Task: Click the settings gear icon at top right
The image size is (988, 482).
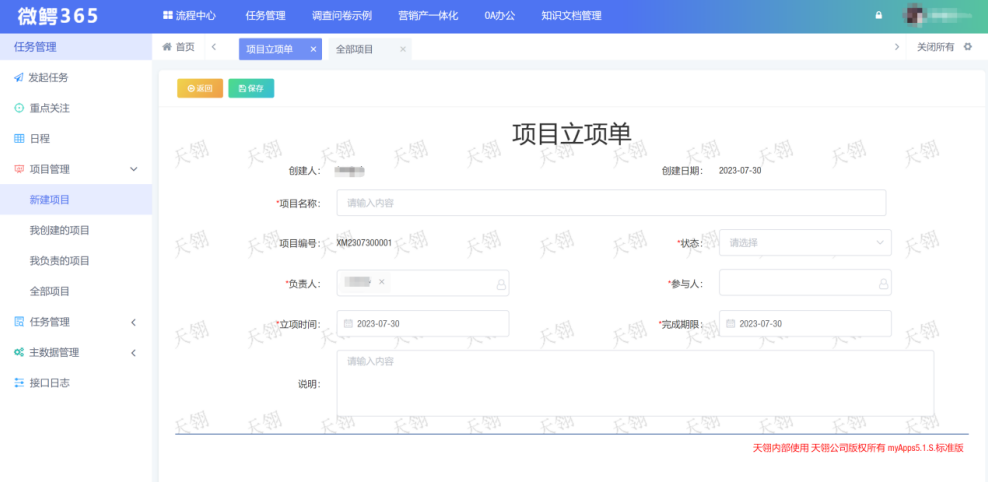Action: click(x=967, y=48)
